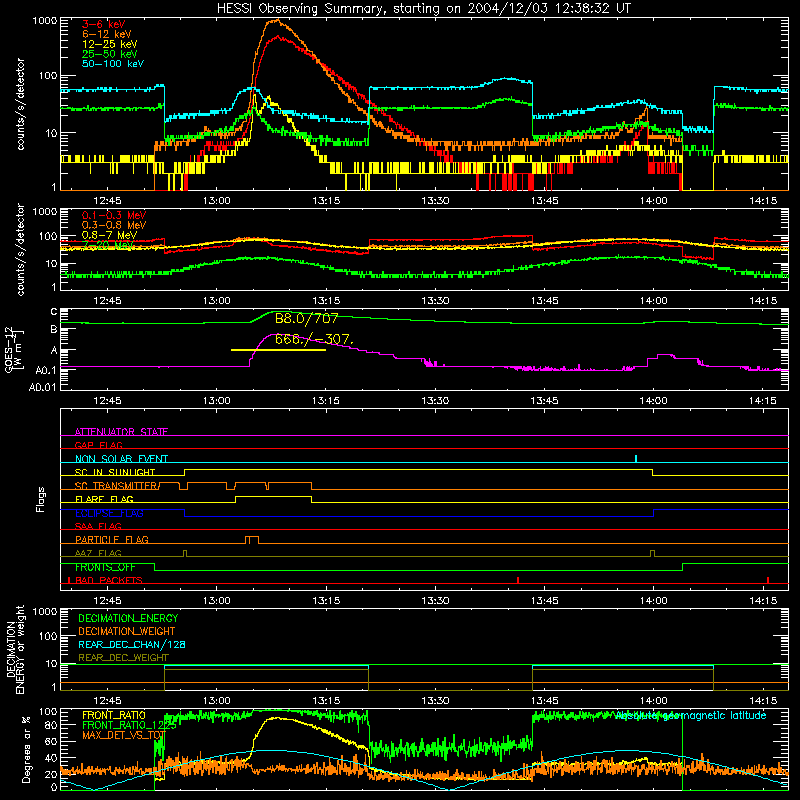Click the FRONT_RATIO_1225 green legend label
Screen dimensions: 800x800
pyautogui.click(x=129, y=725)
